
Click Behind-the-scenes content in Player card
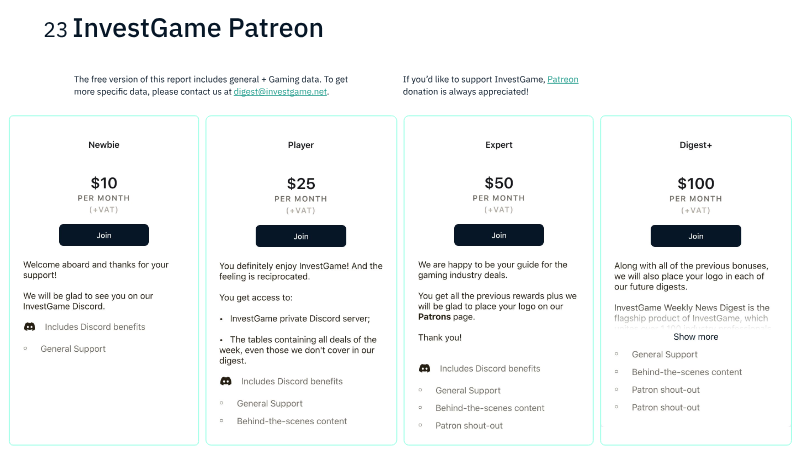[x=292, y=421]
